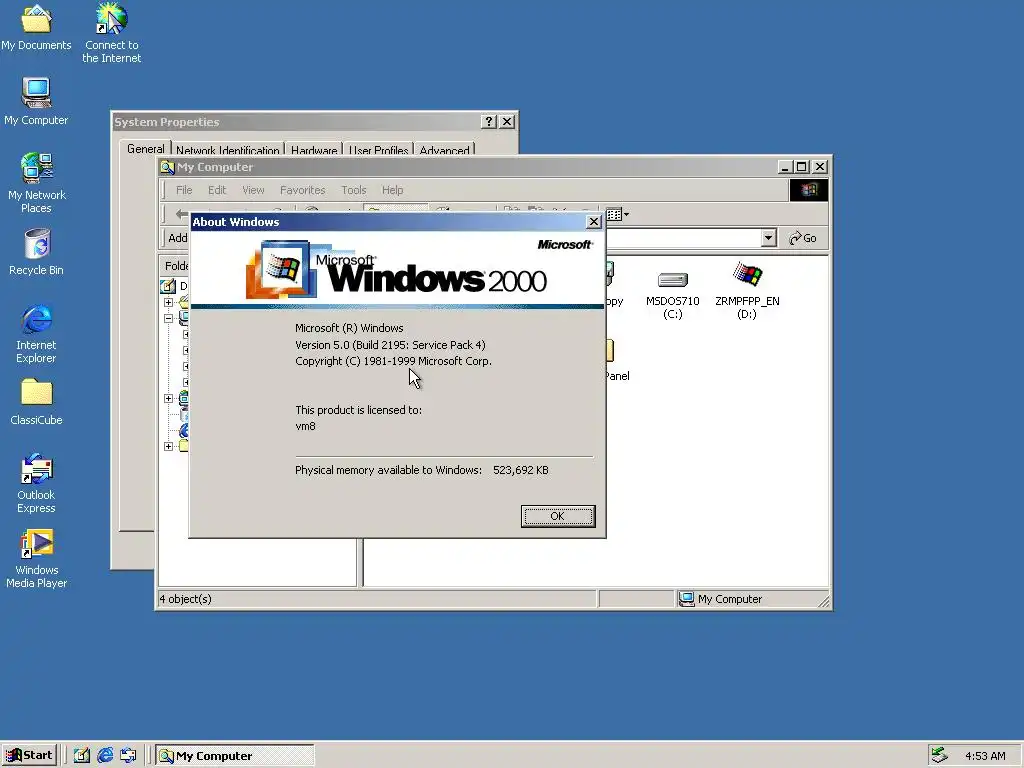
Task: Select the Windows Media Player desktop shortcut
Action: [37, 558]
